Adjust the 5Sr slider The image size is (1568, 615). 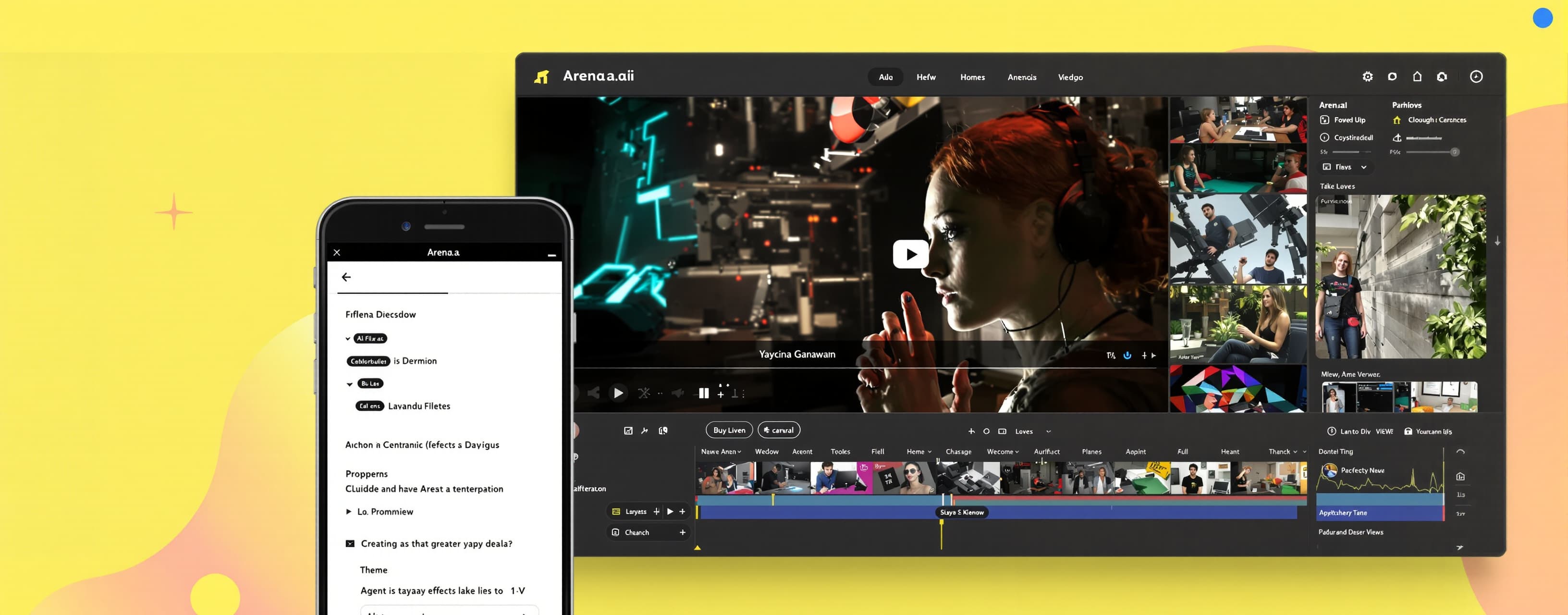point(1351,152)
